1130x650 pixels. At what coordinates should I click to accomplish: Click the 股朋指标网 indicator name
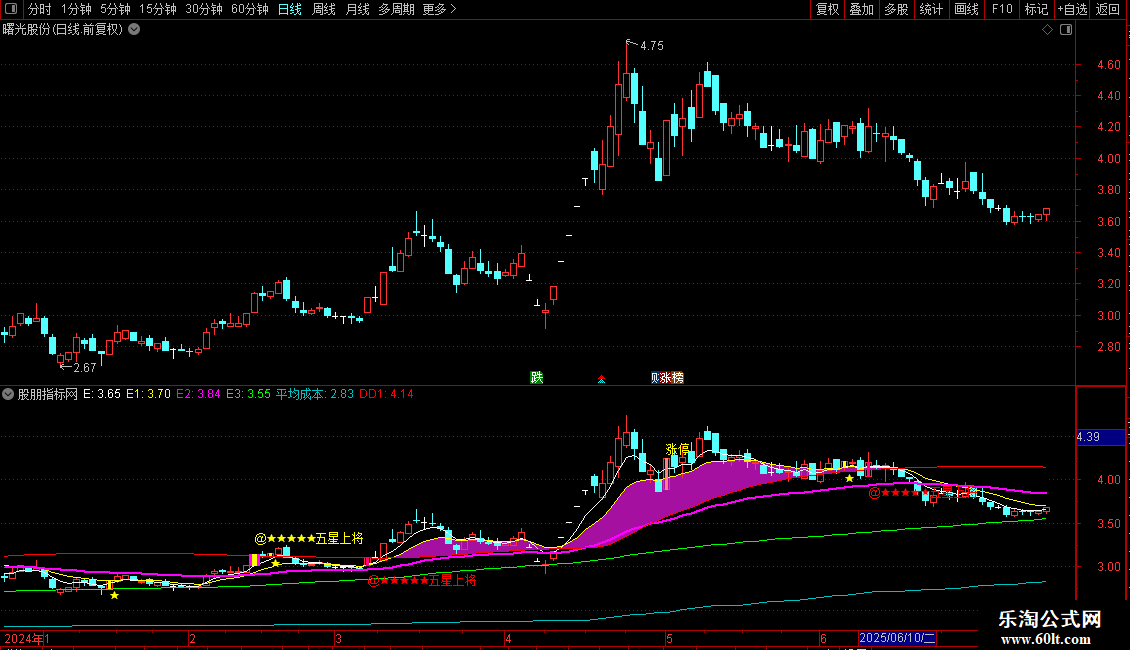click(48, 394)
